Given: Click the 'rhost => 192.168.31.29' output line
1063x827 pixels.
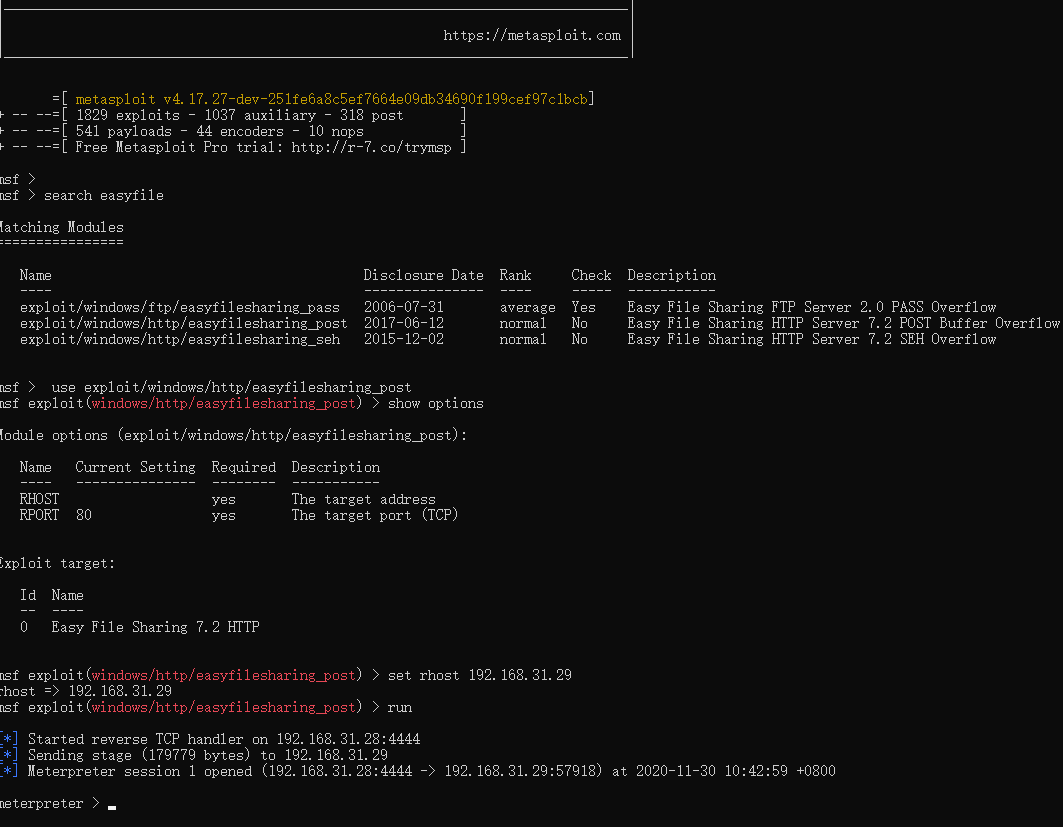Looking at the screenshot, I should pyautogui.click(x=86, y=691).
